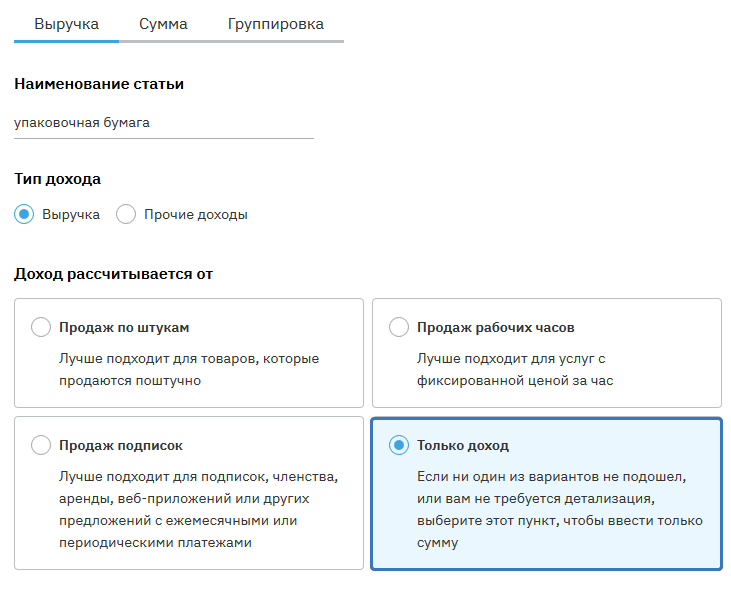Click the Только доход card title

click(463, 445)
